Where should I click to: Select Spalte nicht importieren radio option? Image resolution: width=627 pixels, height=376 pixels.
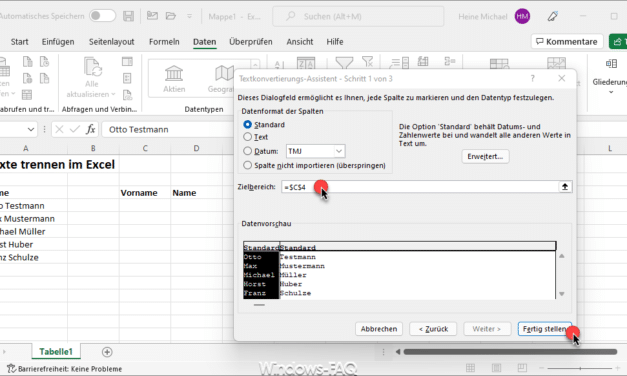[x=248, y=165]
